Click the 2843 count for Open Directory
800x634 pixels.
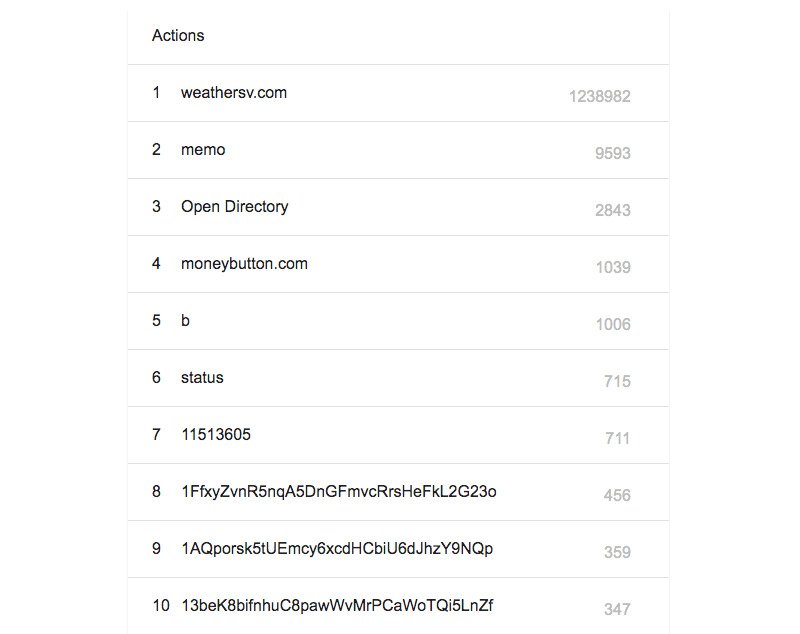pos(612,211)
